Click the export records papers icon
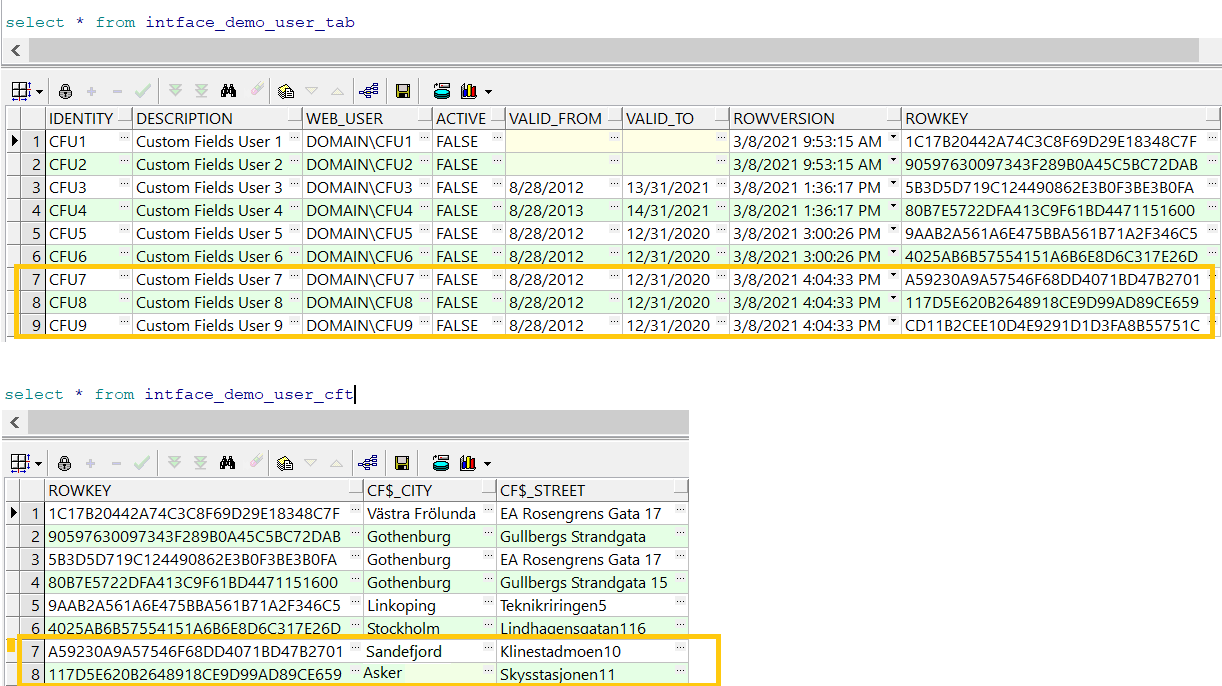Screen dimensions: 1222x686 pos(284,90)
